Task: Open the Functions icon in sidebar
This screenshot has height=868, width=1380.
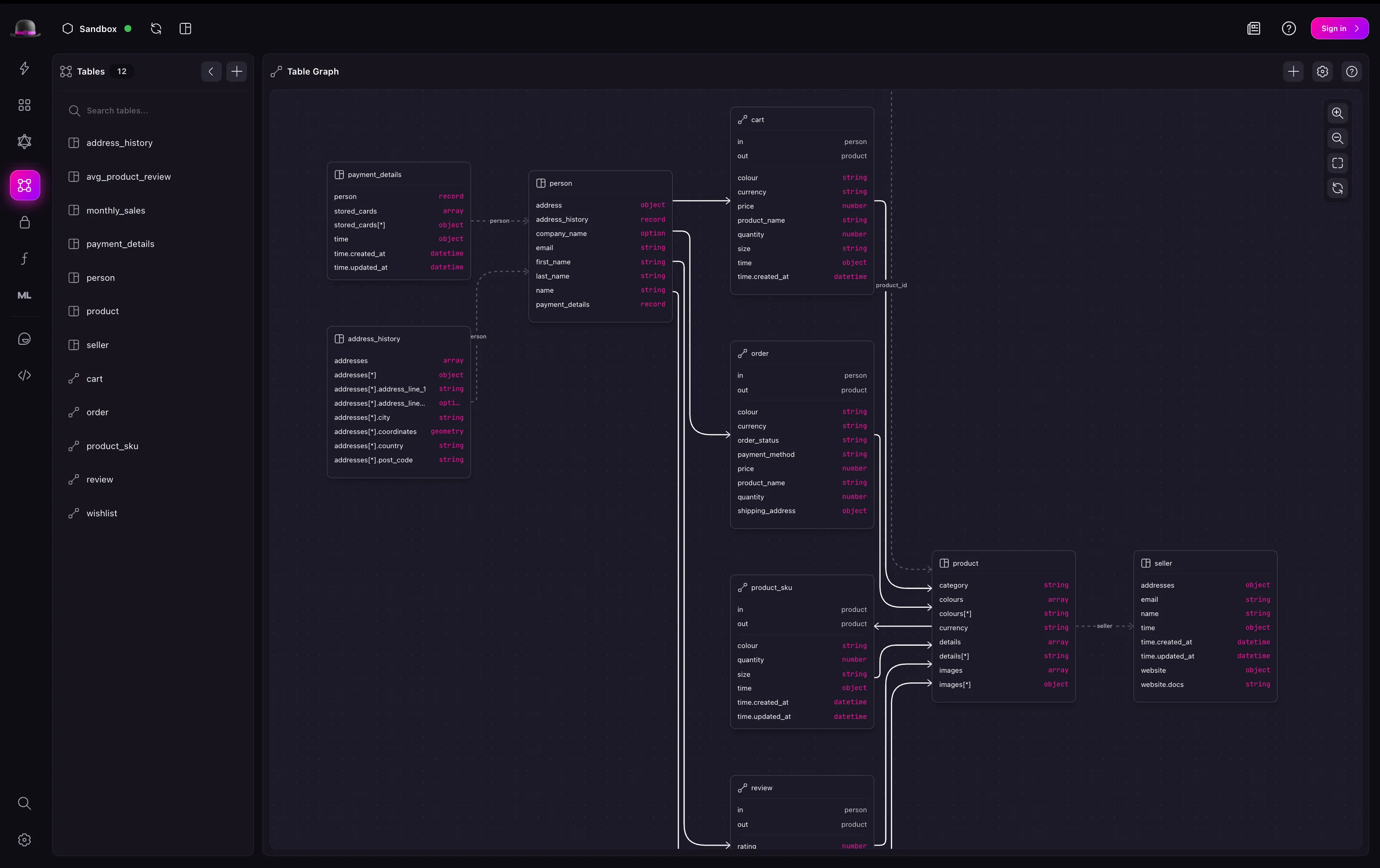Action: click(x=24, y=258)
